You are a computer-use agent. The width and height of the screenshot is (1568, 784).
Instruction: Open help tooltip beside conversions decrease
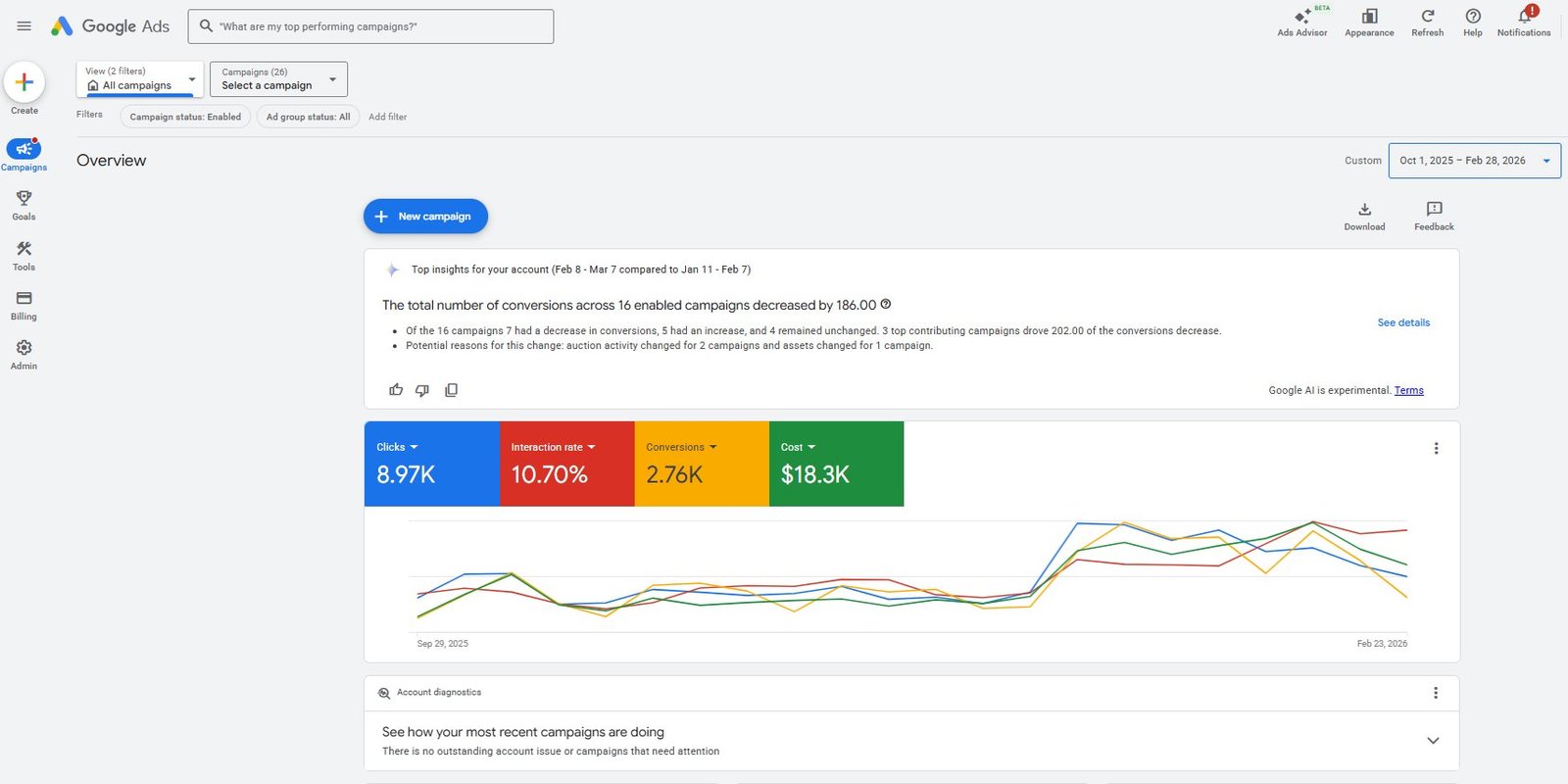coord(886,305)
